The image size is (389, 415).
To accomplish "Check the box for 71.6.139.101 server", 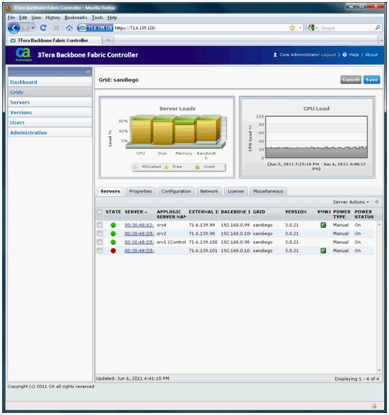I will 99,251.
